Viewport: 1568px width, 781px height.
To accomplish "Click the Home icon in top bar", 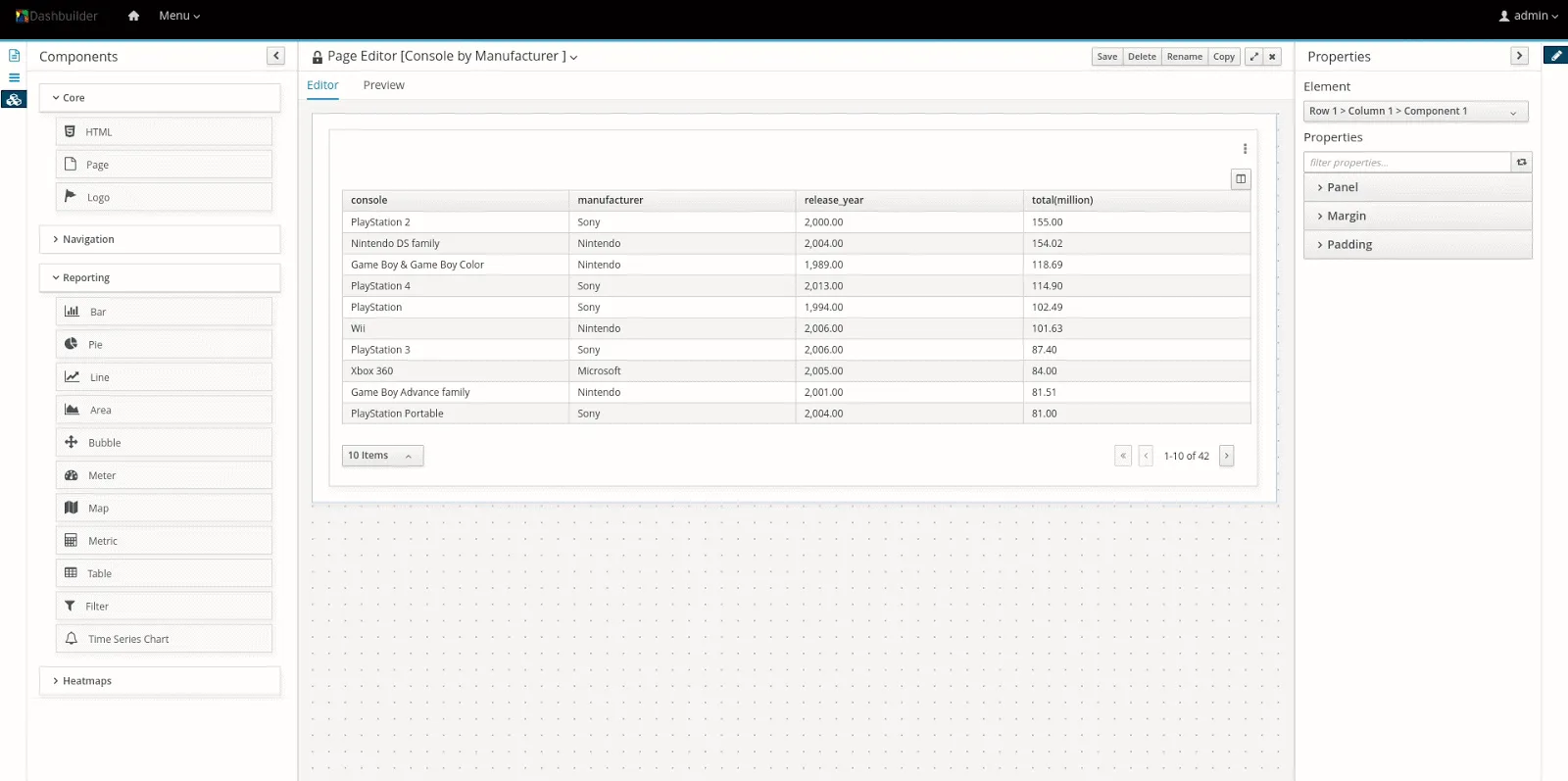I will point(133,16).
